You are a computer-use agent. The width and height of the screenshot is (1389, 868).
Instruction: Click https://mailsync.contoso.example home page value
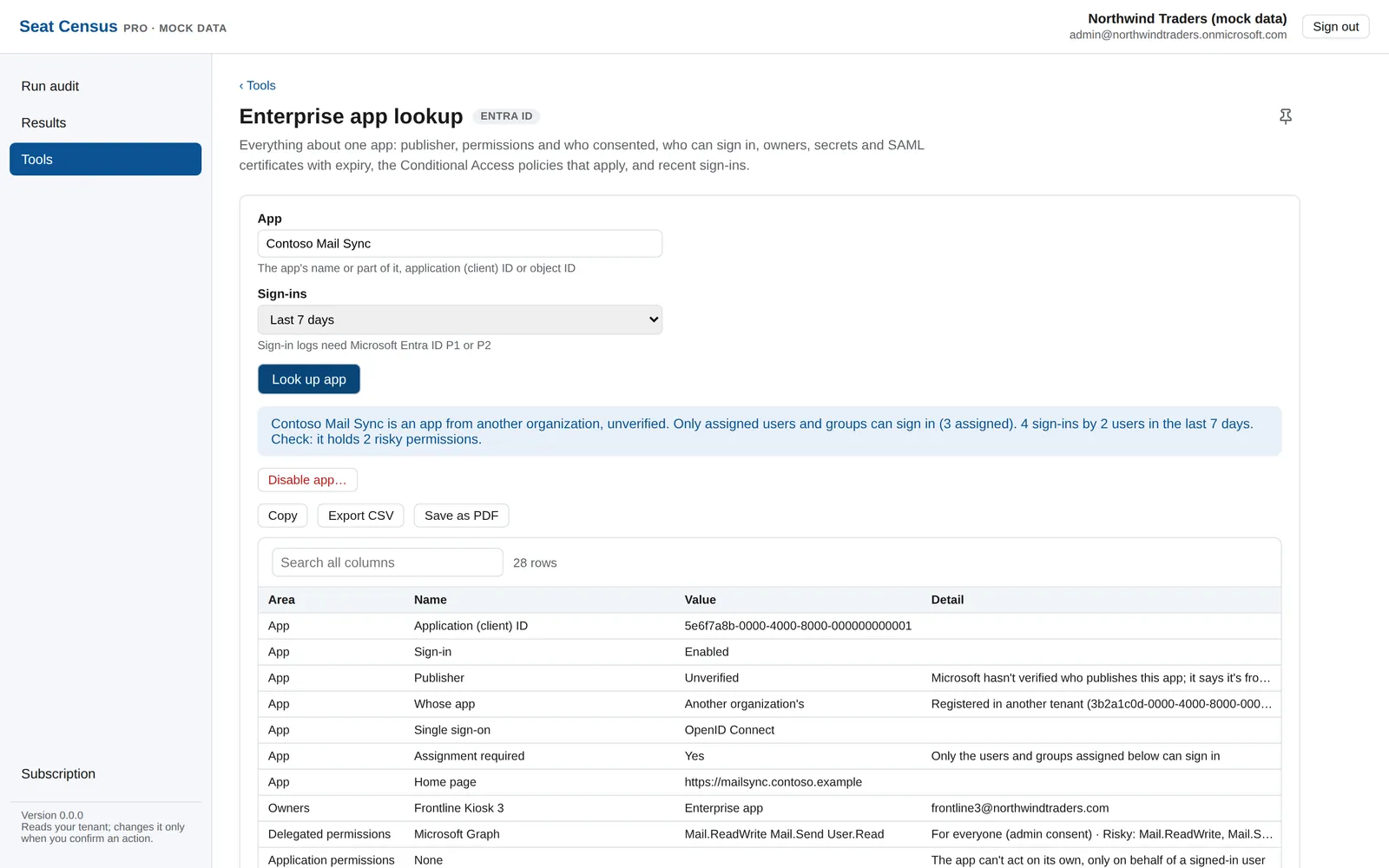click(x=773, y=782)
